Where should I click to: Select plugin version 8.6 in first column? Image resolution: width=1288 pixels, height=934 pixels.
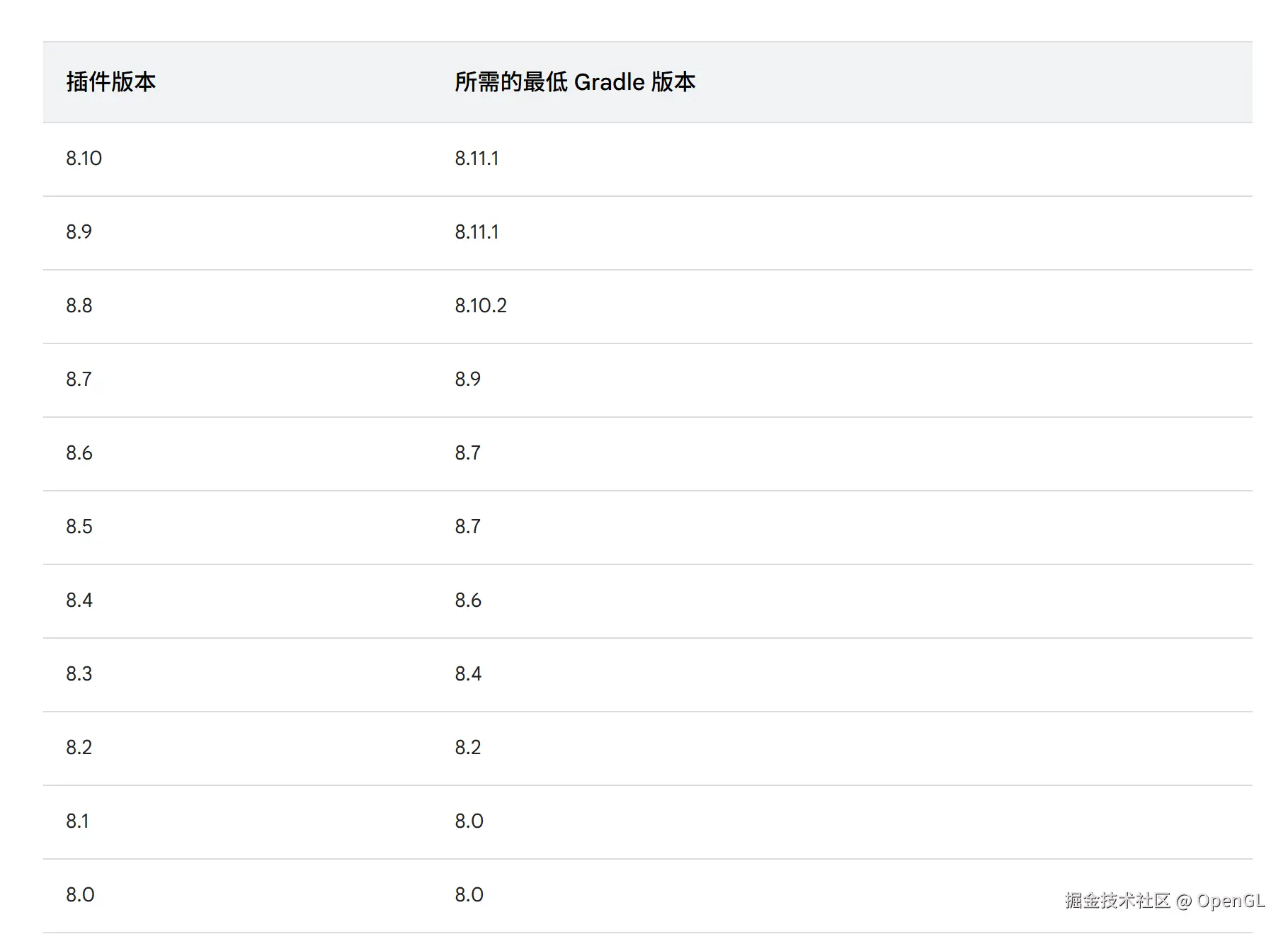coord(79,453)
